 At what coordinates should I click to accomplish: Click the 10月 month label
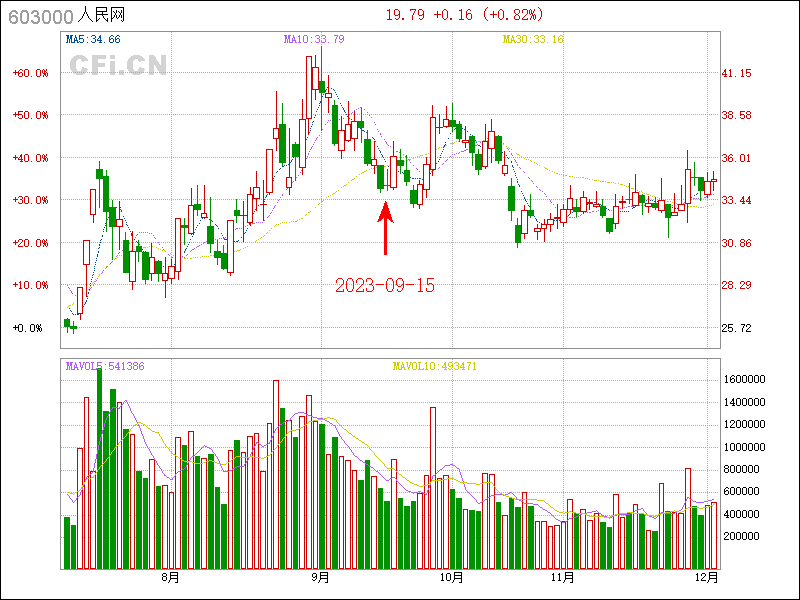click(x=452, y=578)
